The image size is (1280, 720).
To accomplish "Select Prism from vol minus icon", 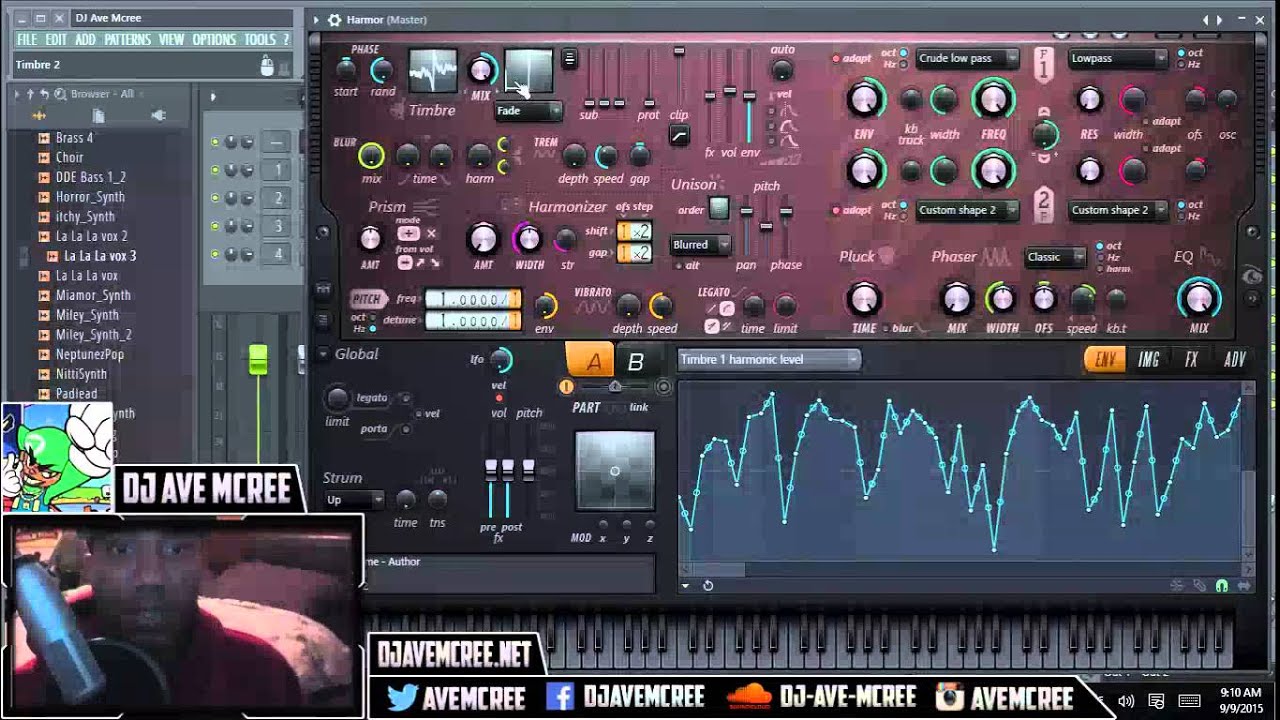I will coord(404,263).
